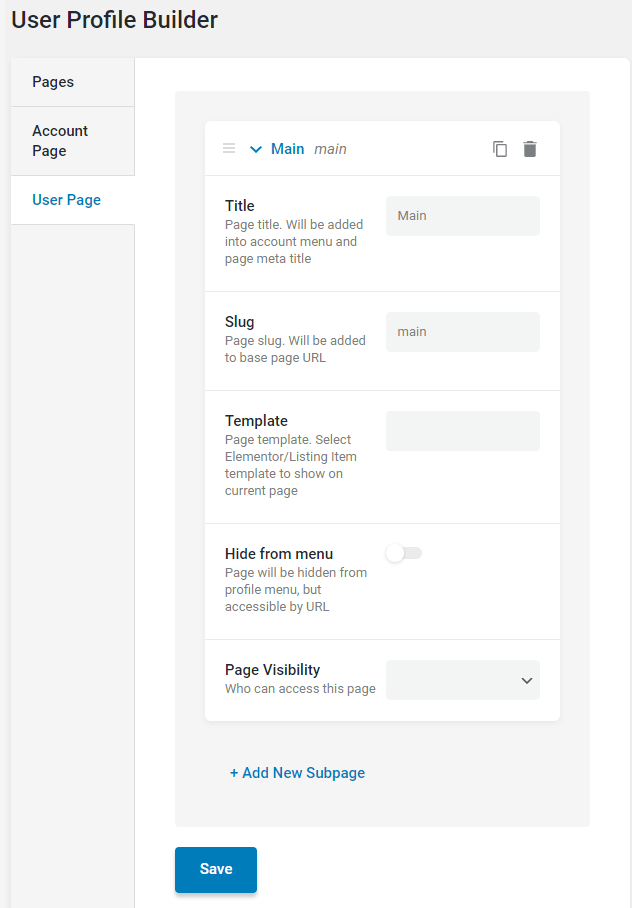Grab the drag handle icon beside Main

(x=229, y=148)
